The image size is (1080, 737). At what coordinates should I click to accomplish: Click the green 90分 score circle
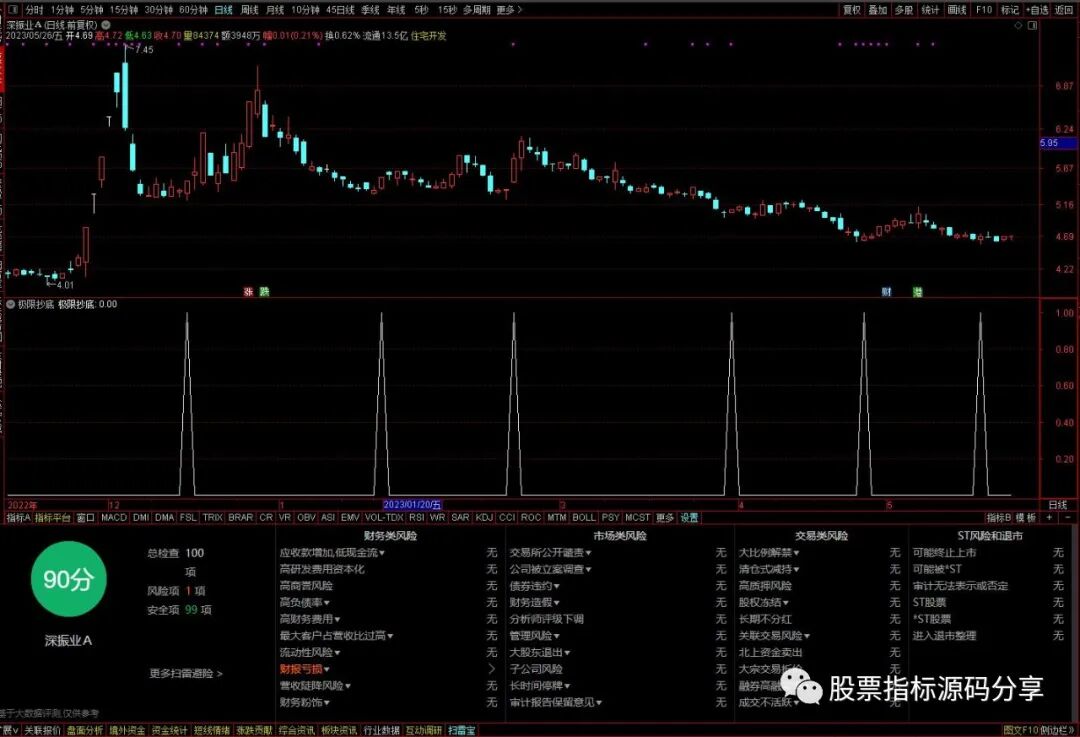[68, 579]
